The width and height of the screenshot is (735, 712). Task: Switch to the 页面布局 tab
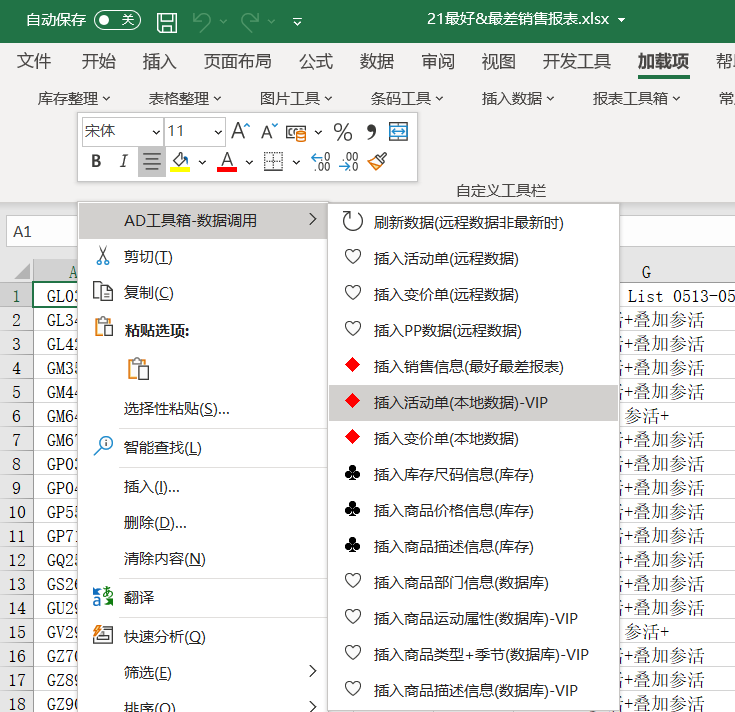tap(237, 61)
